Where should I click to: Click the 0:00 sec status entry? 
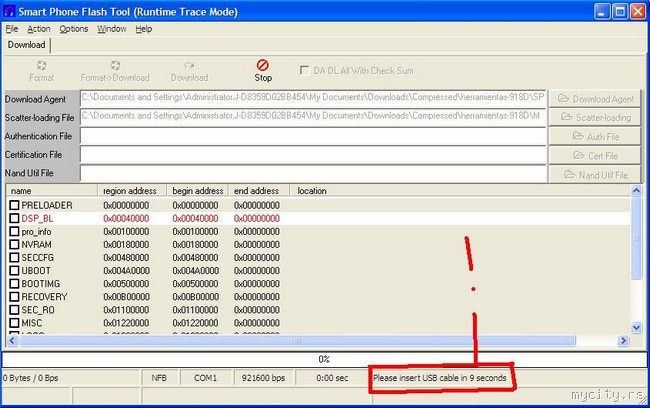click(x=332, y=378)
